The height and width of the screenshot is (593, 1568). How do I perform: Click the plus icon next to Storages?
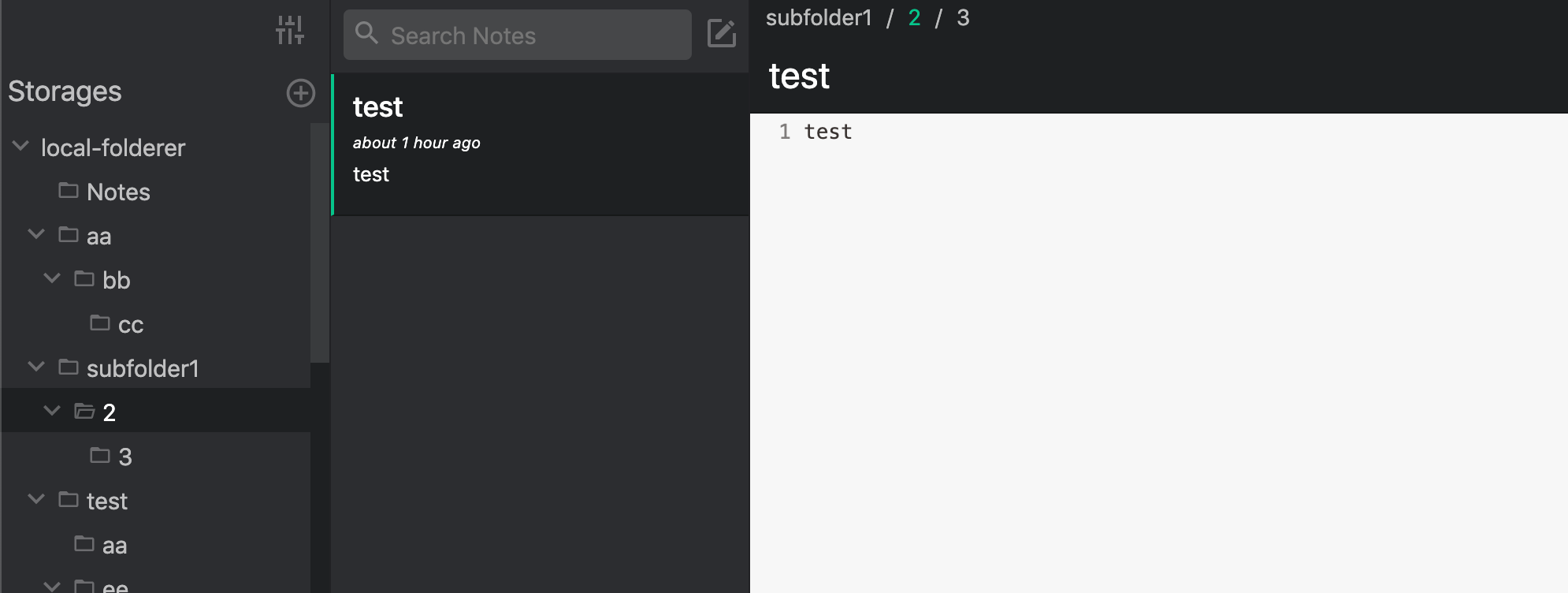coord(299,93)
